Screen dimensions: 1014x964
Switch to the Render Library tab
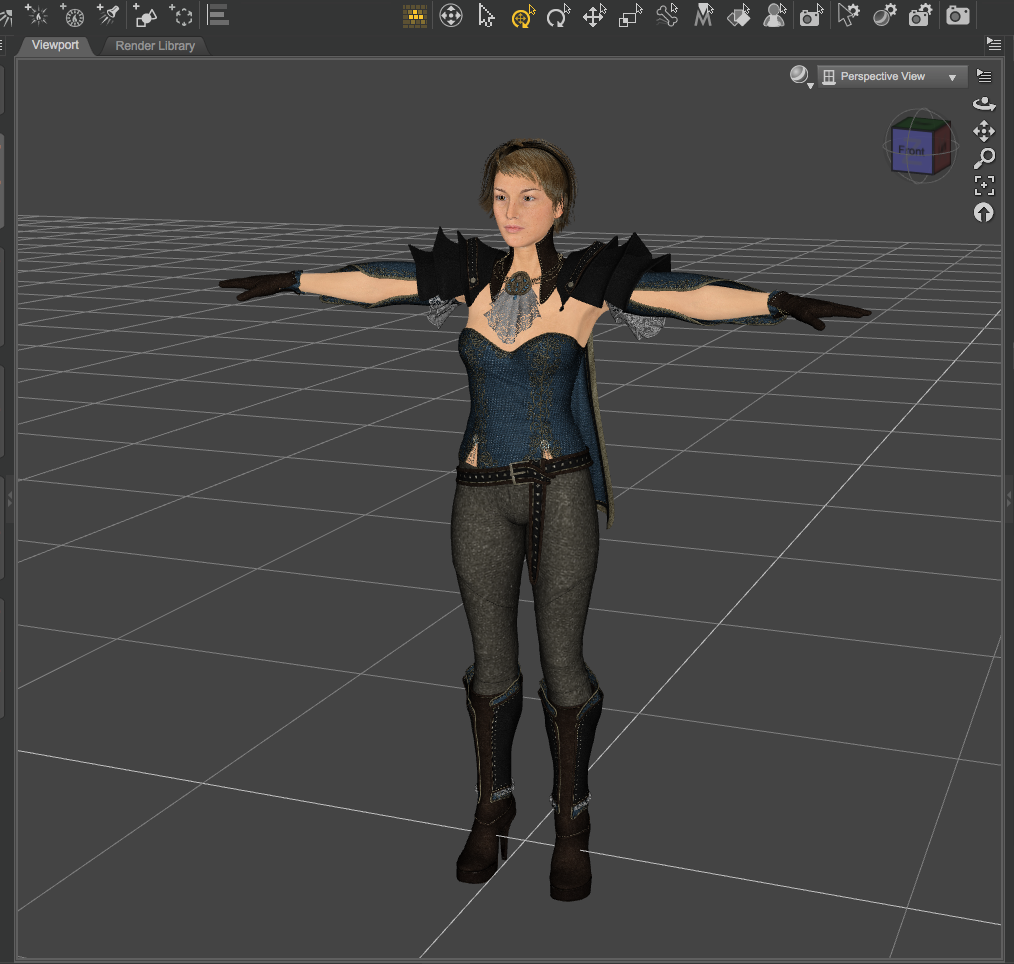tap(155, 46)
